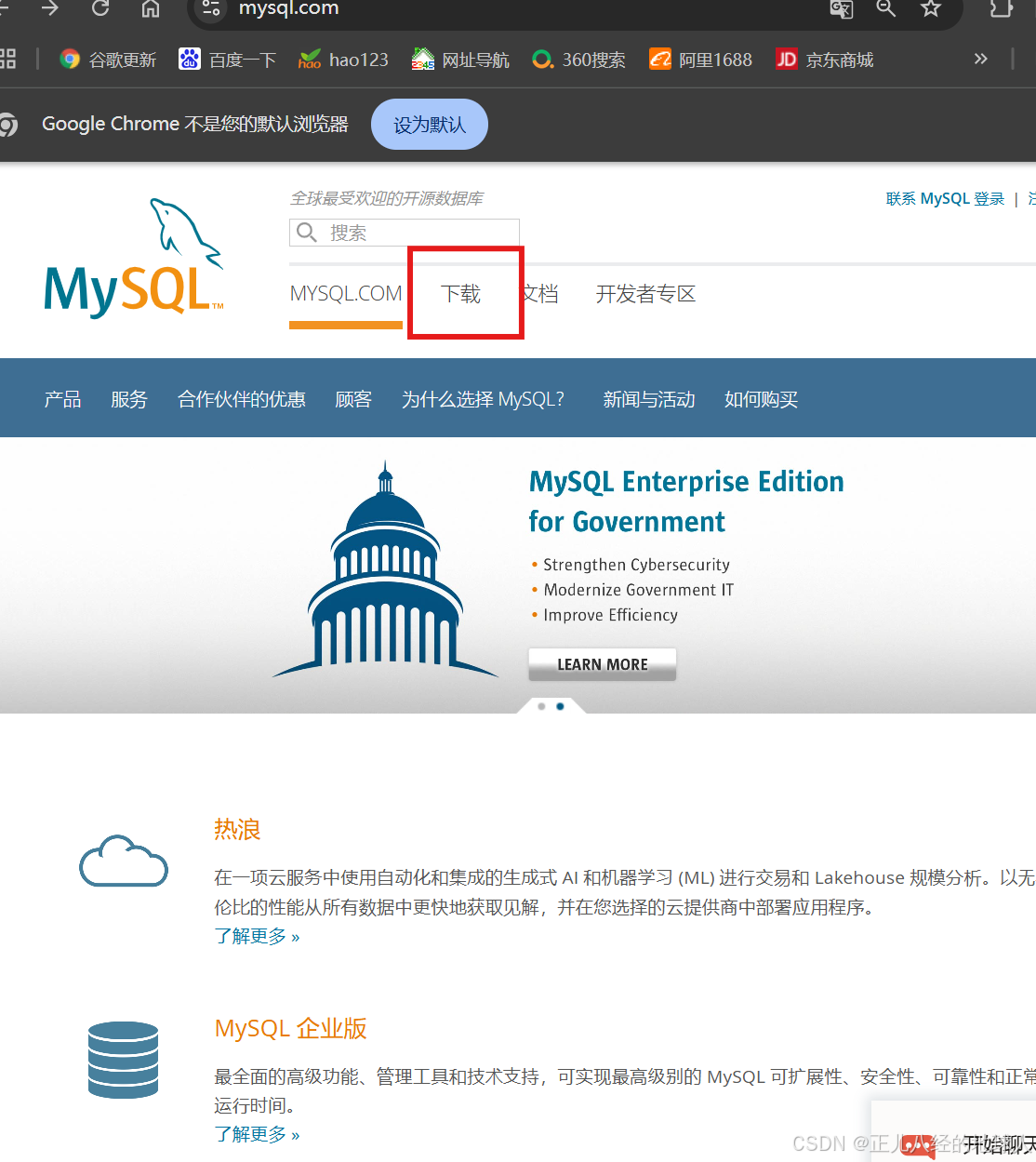Open the 热浪 heading link

coord(237,829)
